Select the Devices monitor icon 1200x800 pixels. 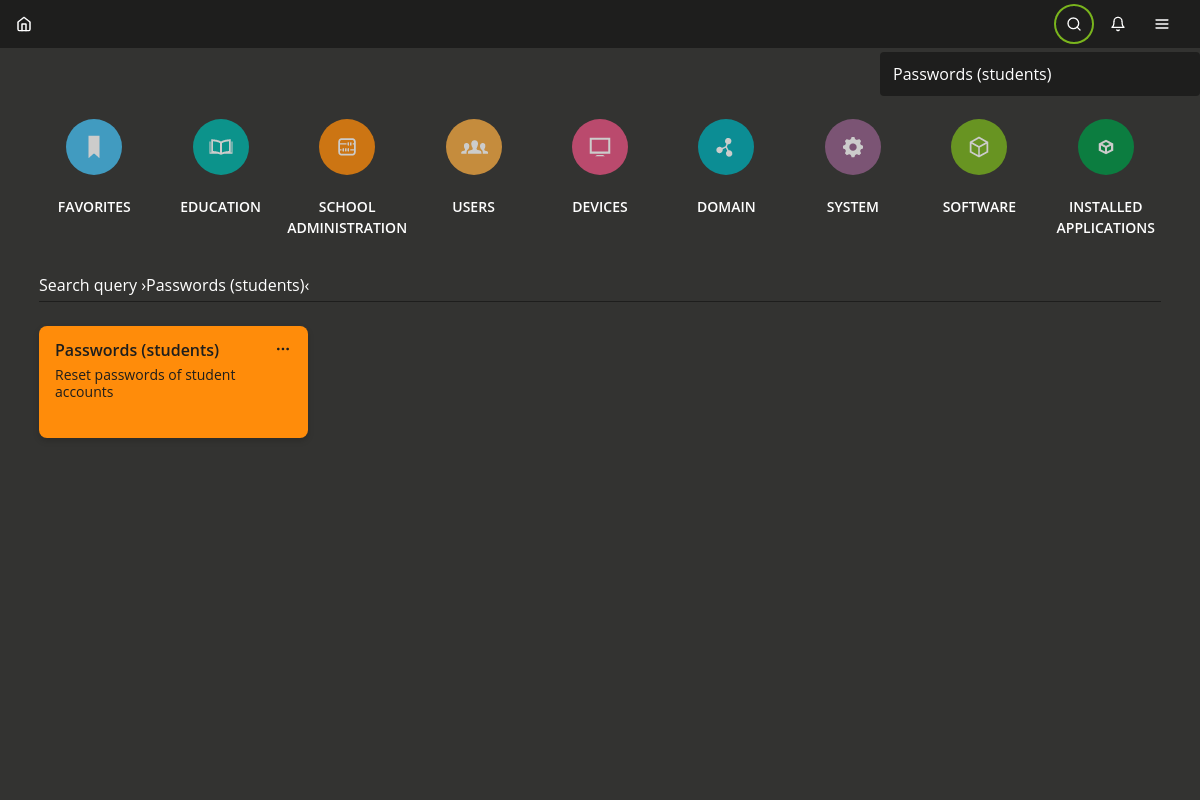pos(600,147)
